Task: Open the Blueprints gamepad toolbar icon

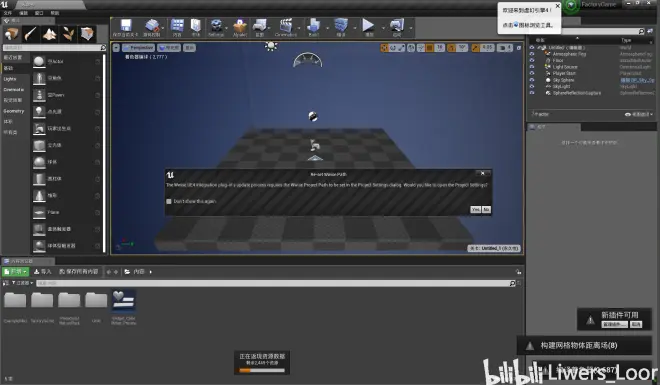Action: [x=260, y=25]
